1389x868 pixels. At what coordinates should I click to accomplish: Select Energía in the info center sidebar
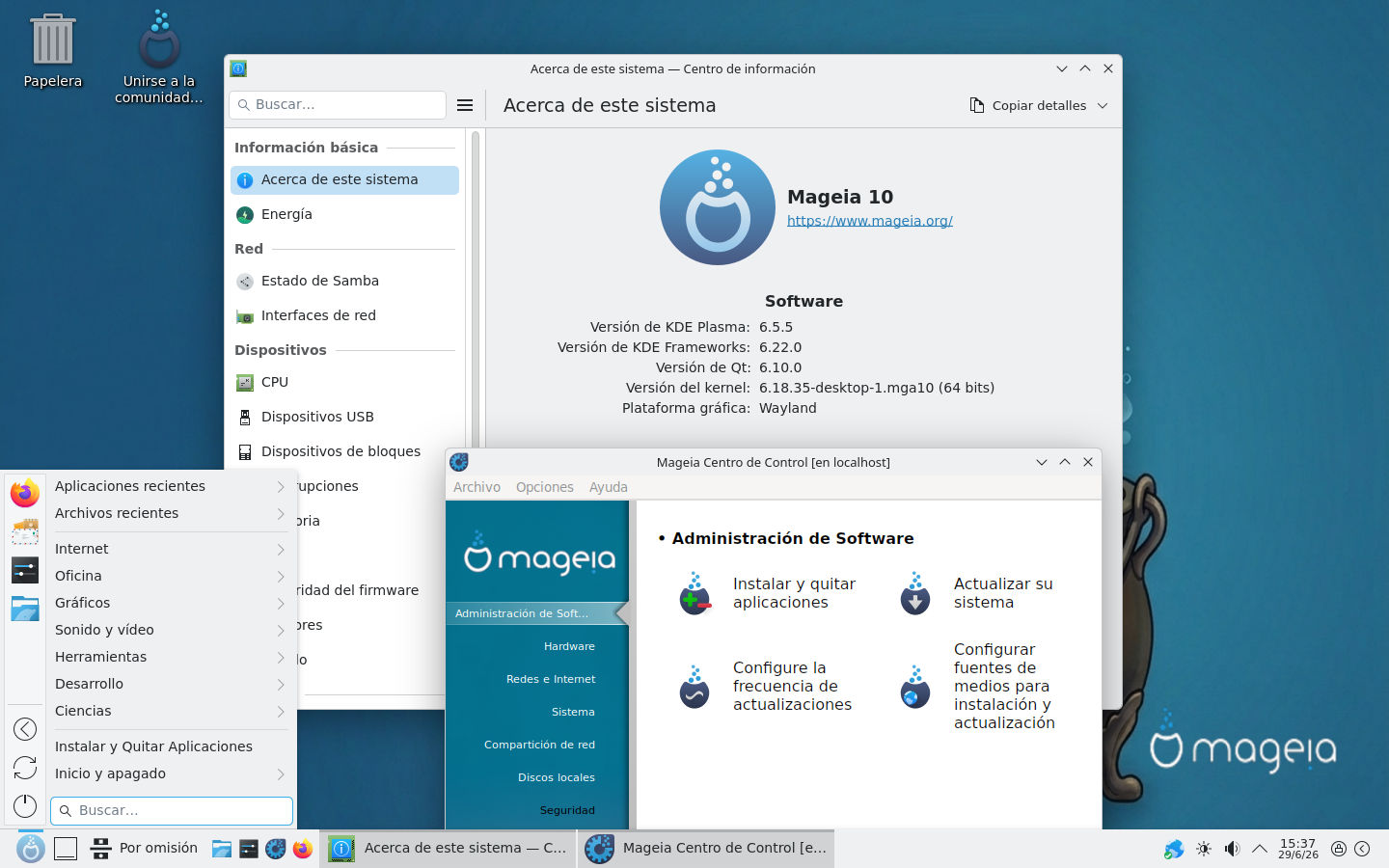click(344, 214)
